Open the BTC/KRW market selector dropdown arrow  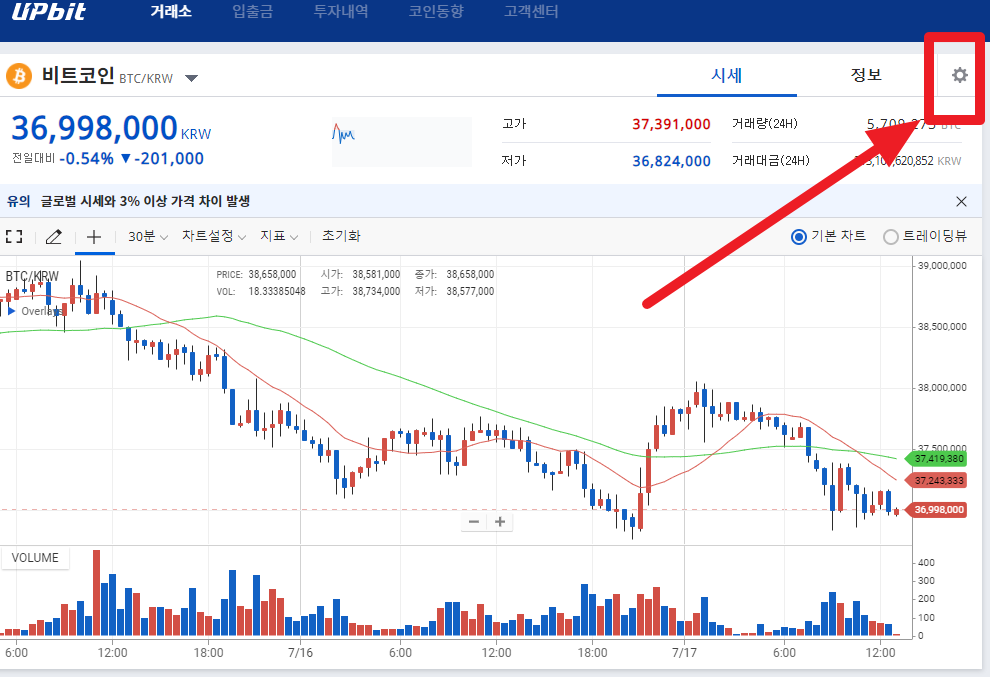tap(191, 78)
